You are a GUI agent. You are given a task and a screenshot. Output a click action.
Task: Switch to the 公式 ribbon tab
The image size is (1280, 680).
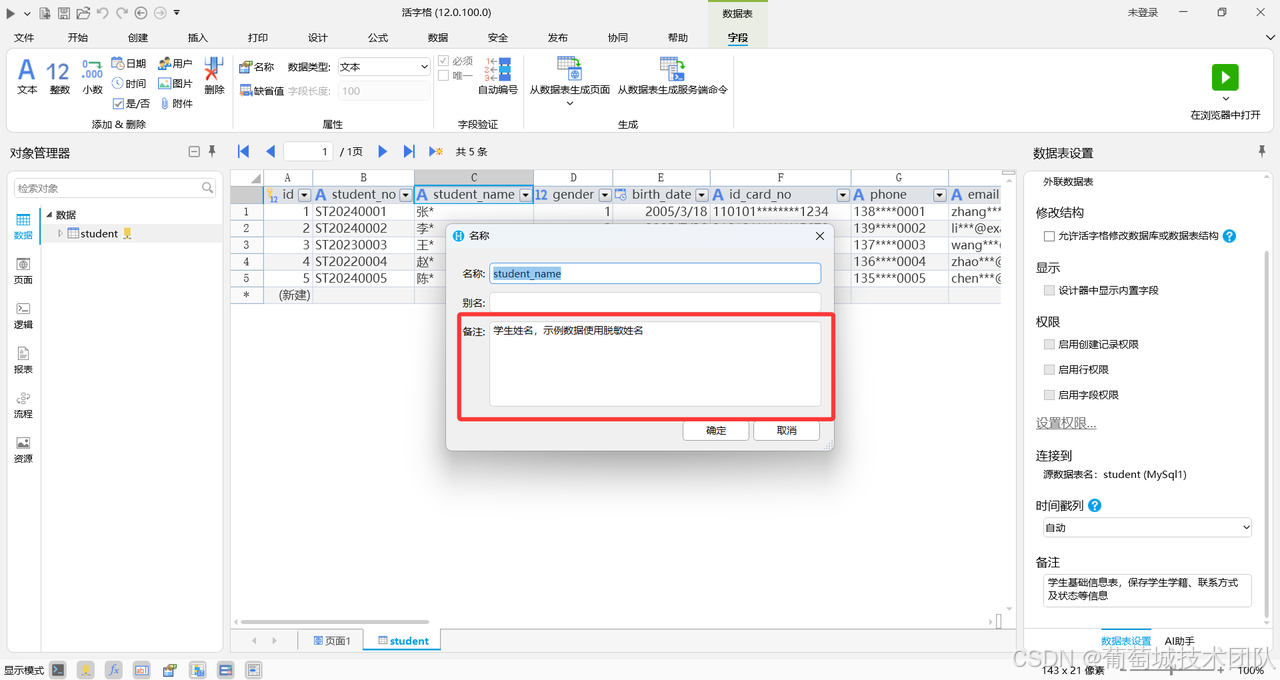(378, 38)
